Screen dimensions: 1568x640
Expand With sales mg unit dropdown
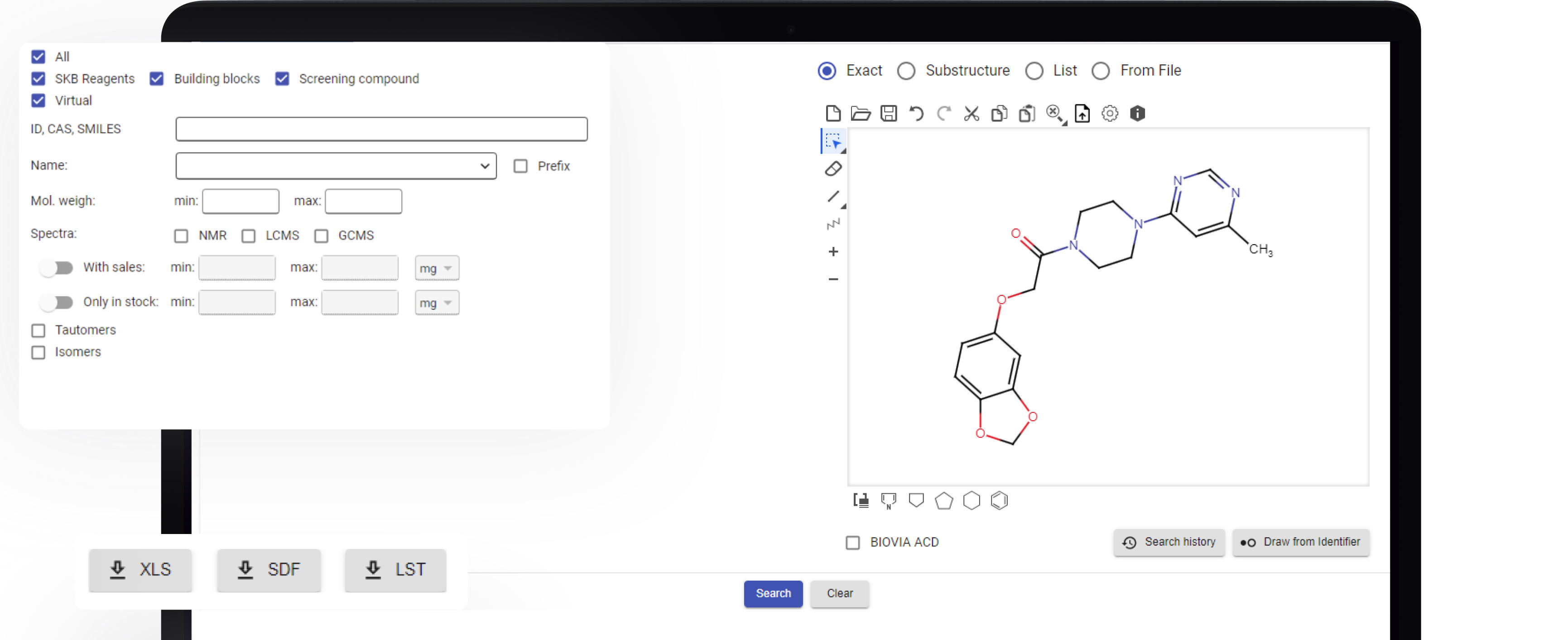pyautogui.click(x=437, y=268)
